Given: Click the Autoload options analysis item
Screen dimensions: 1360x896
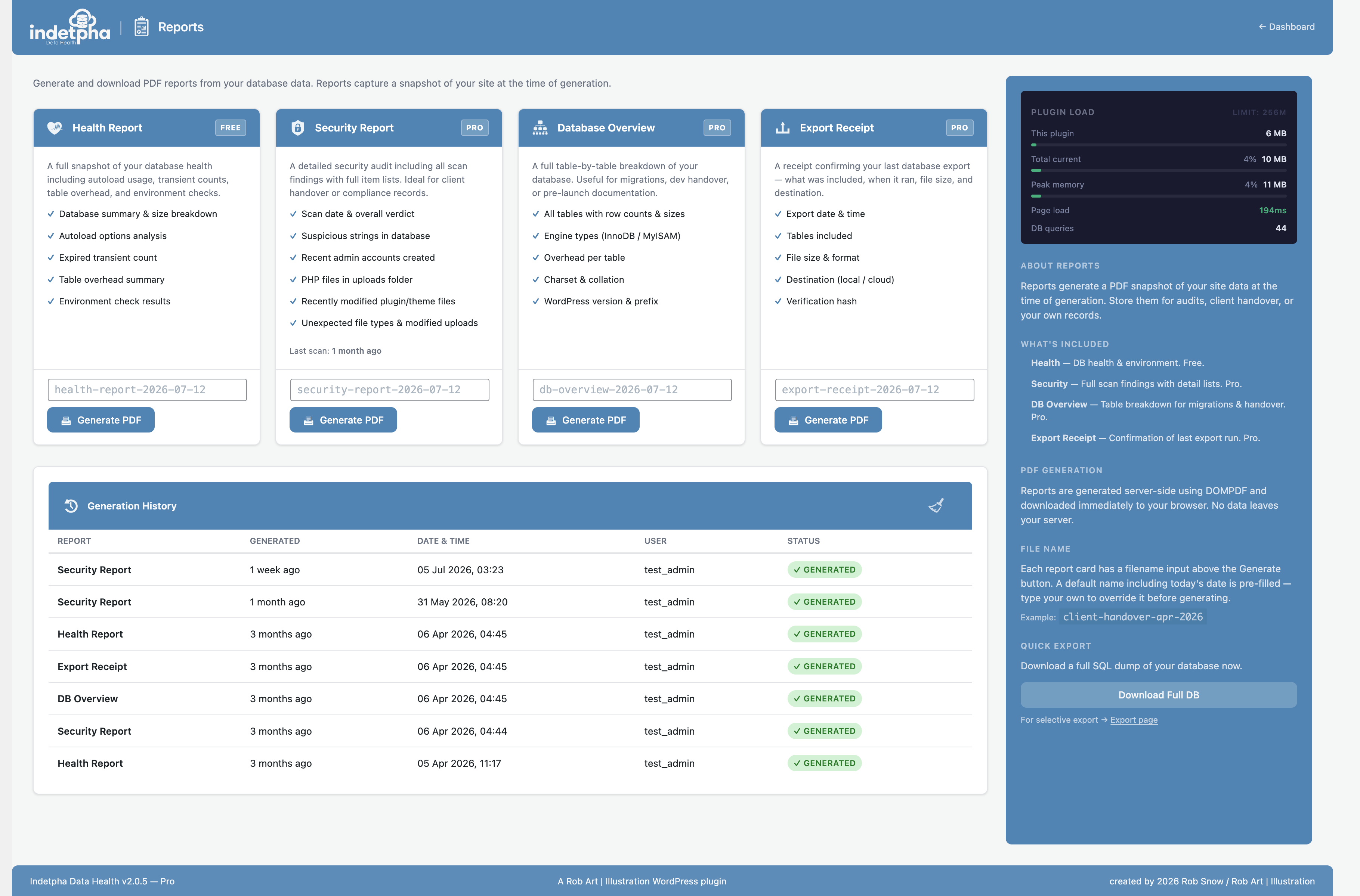Looking at the screenshot, I should 112,236.
